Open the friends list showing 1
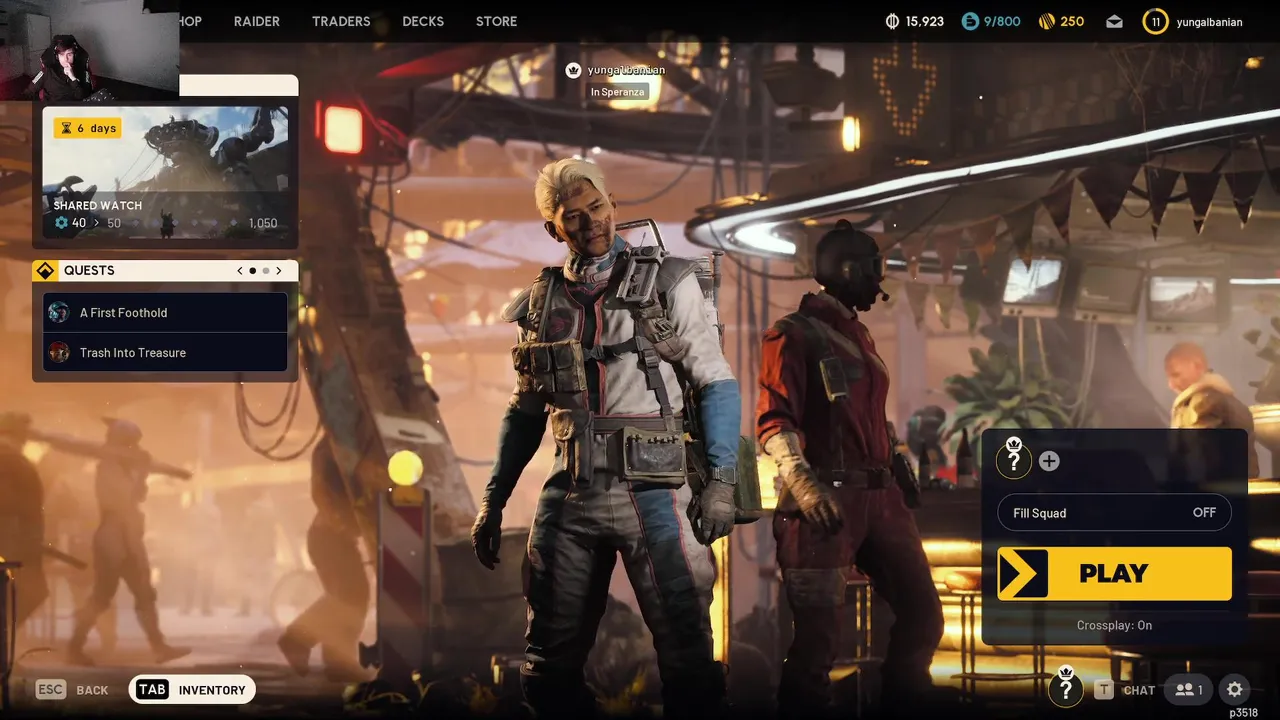This screenshot has width=1280, height=720. [1189, 689]
